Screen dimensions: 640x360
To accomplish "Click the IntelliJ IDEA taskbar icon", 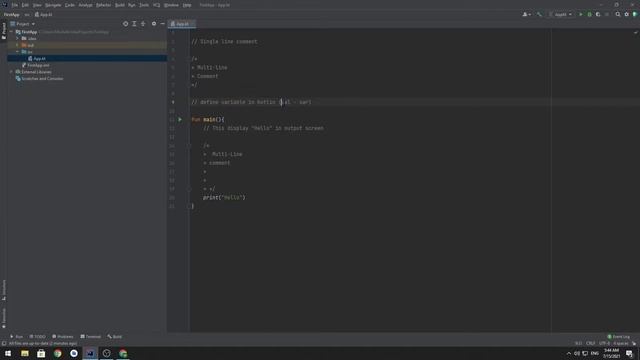I will tap(90, 353).
